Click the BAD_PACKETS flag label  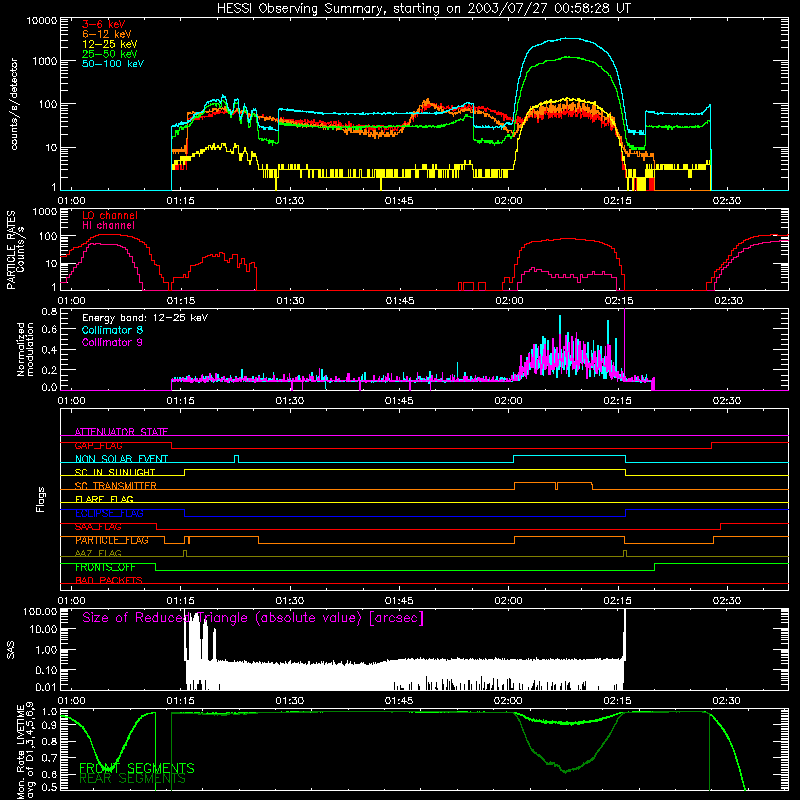pyautogui.click(x=109, y=581)
